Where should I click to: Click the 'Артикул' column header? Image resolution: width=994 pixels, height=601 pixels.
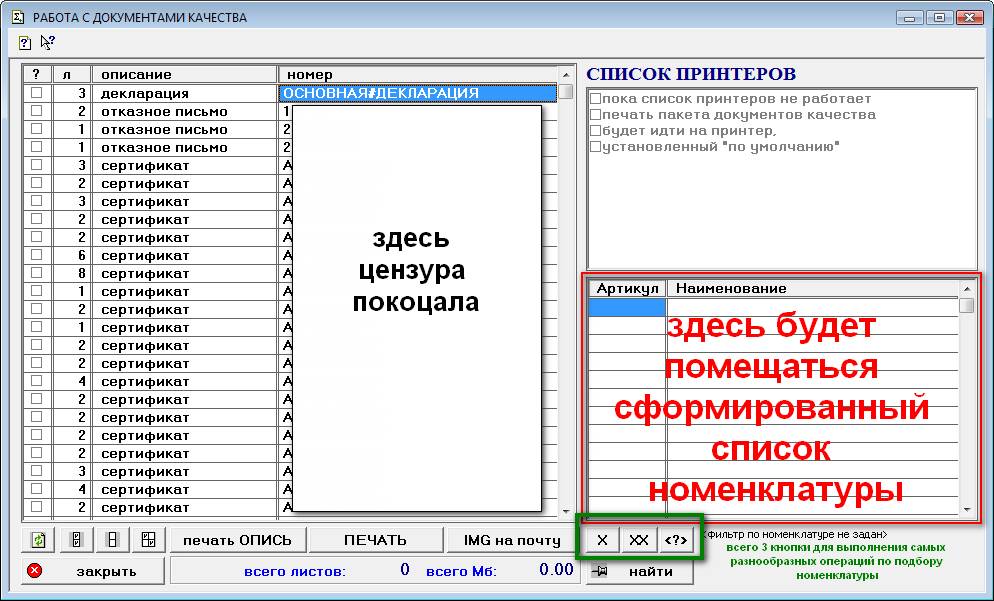point(628,288)
